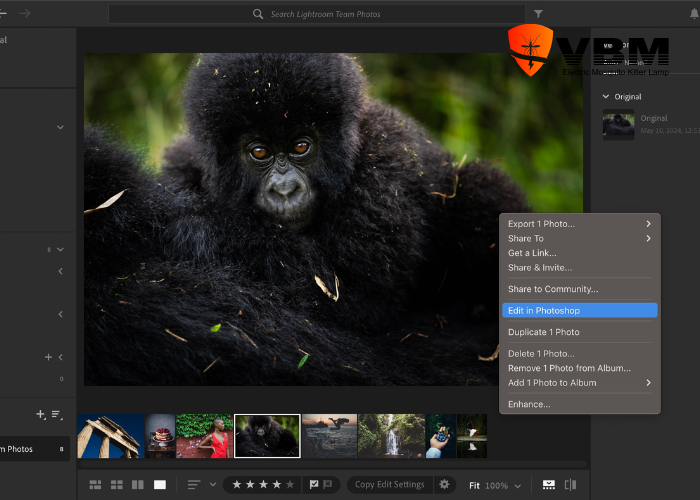Set zoom to Fit

[x=474, y=485]
